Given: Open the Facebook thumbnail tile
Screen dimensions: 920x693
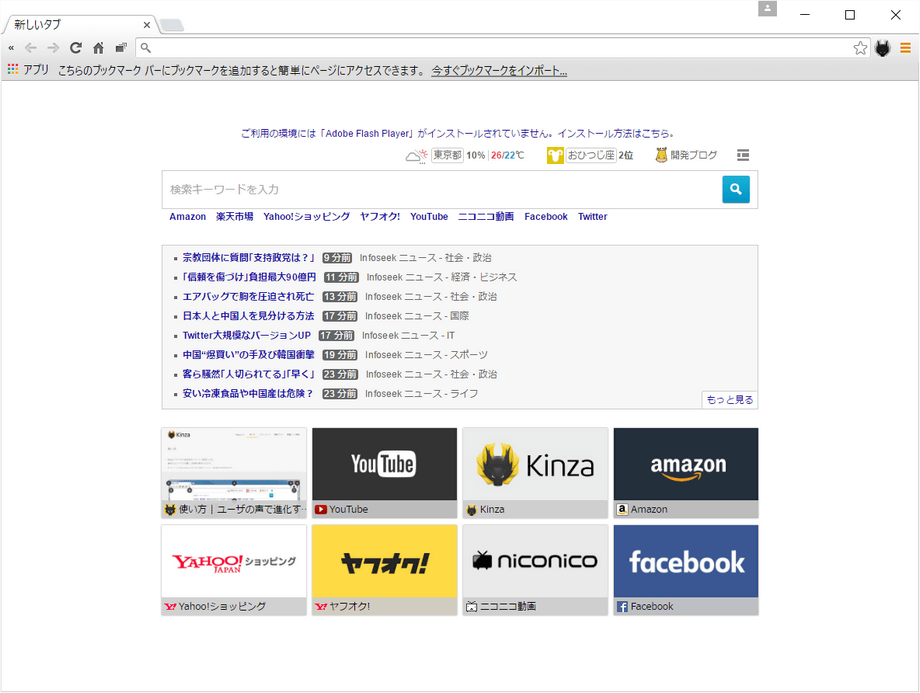Looking at the screenshot, I should (x=686, y=570).
